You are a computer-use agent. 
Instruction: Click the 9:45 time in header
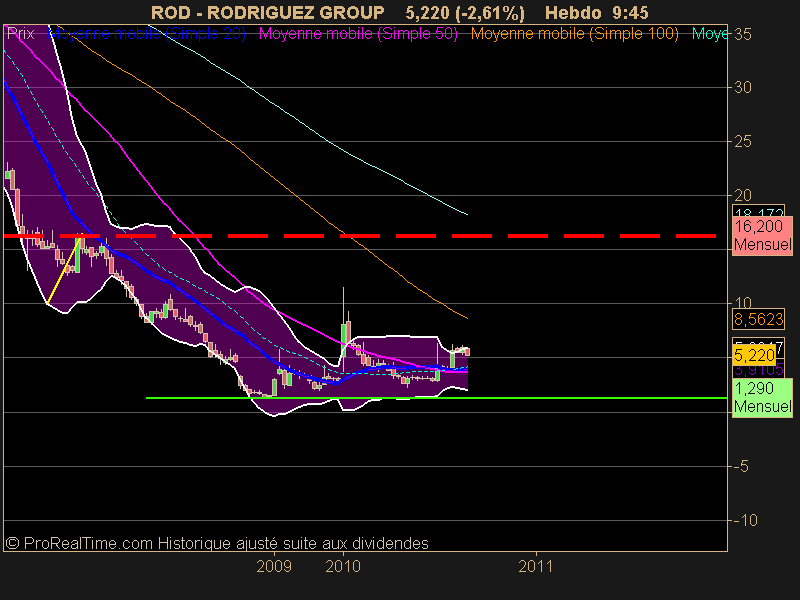point(630,13)
